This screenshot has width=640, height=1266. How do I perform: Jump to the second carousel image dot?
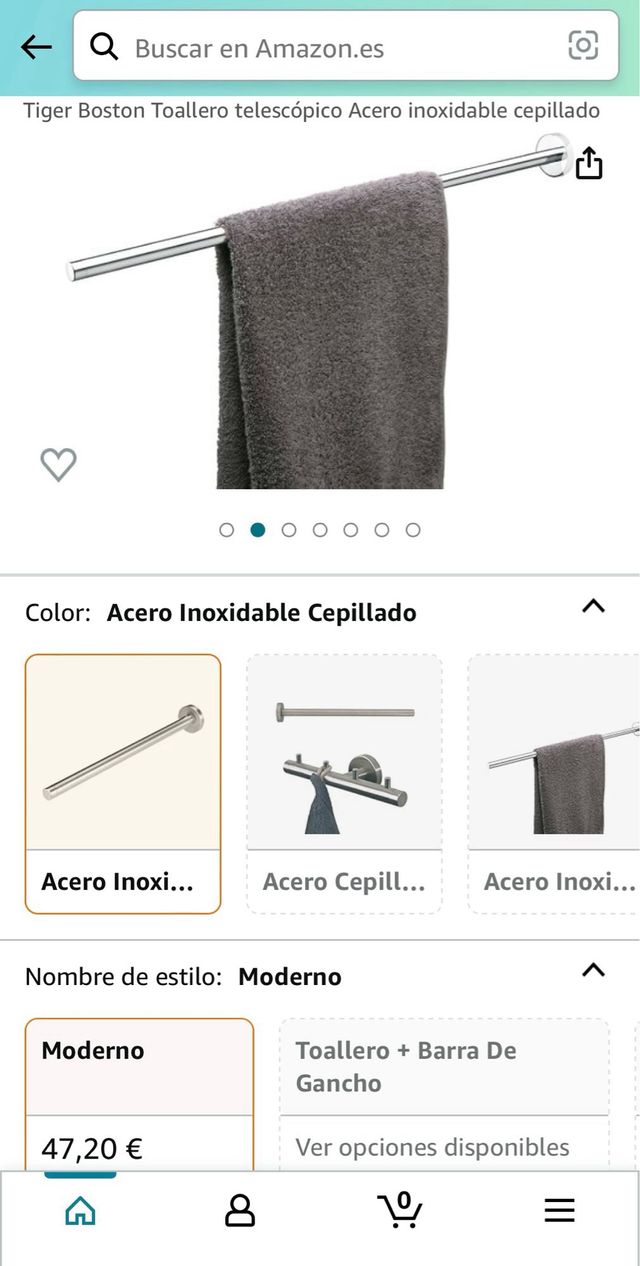pyautogui.click(x=258, y=529)
